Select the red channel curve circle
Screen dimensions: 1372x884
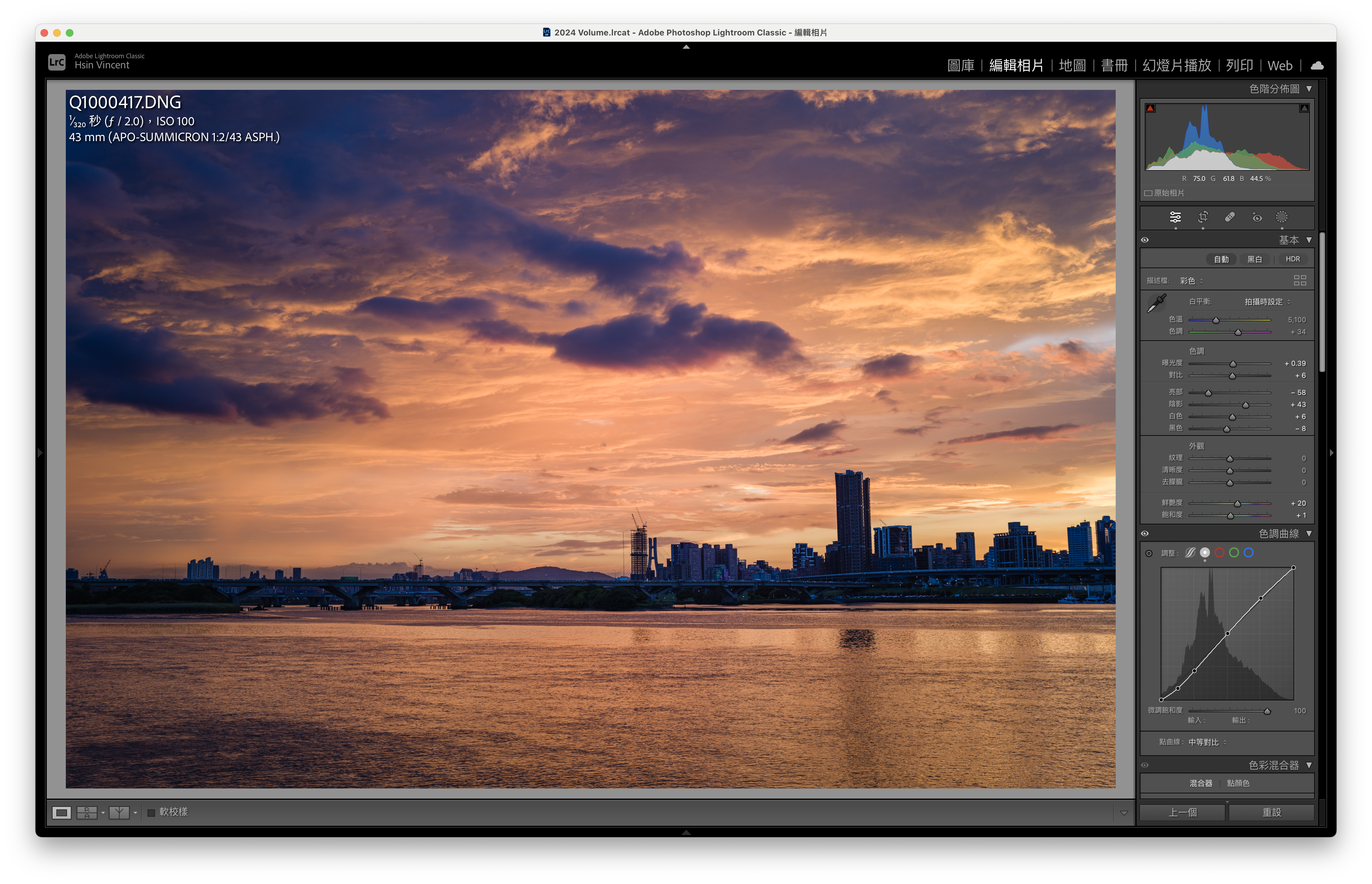tap(1219, 552)
